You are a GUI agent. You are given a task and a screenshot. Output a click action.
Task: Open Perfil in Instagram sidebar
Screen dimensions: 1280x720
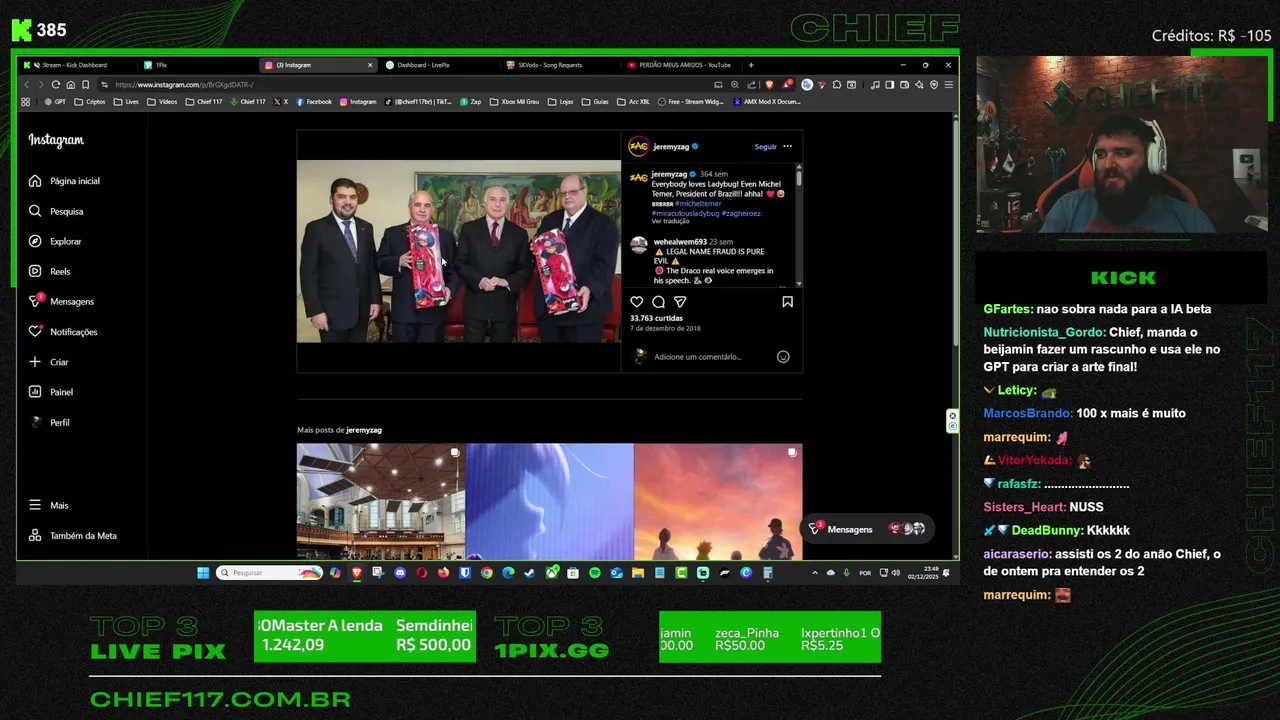point(49,422)
